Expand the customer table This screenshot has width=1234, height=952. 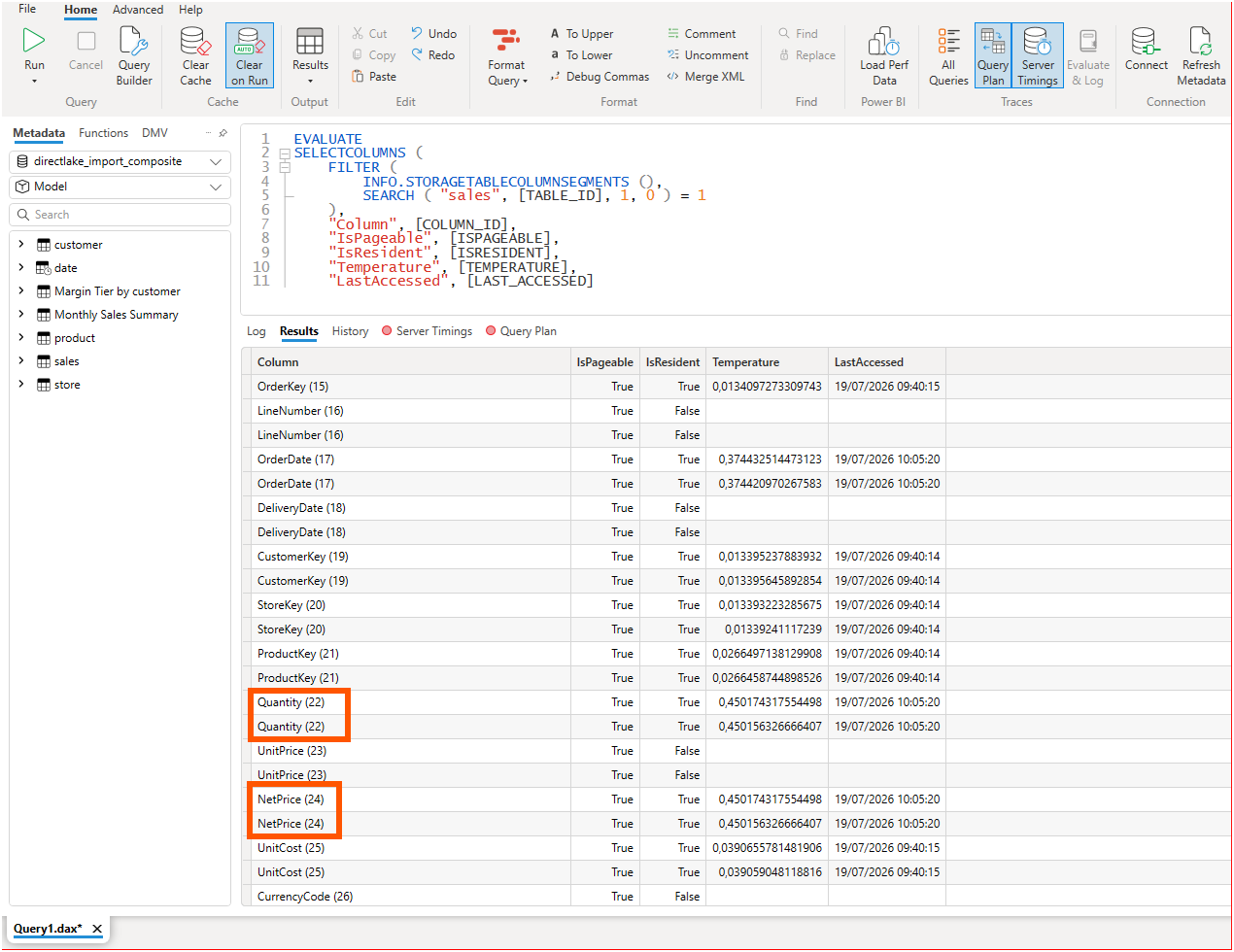tap(20, 245)
